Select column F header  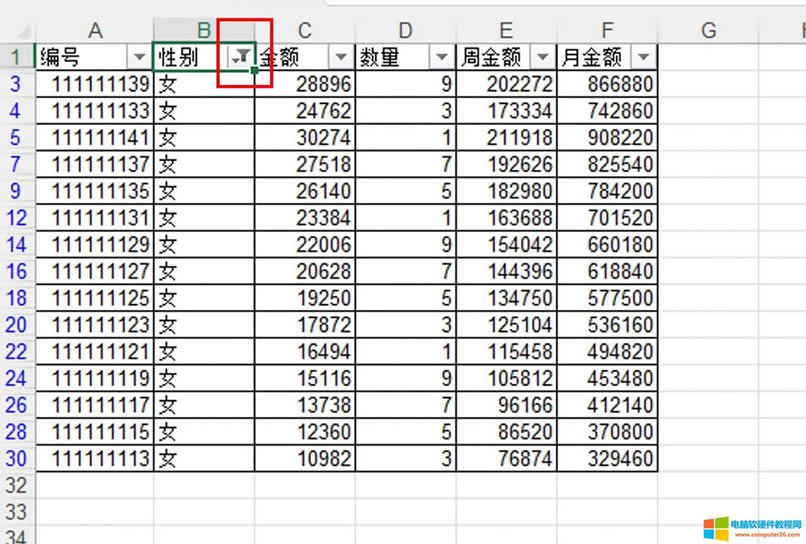[x=607, y=31]
